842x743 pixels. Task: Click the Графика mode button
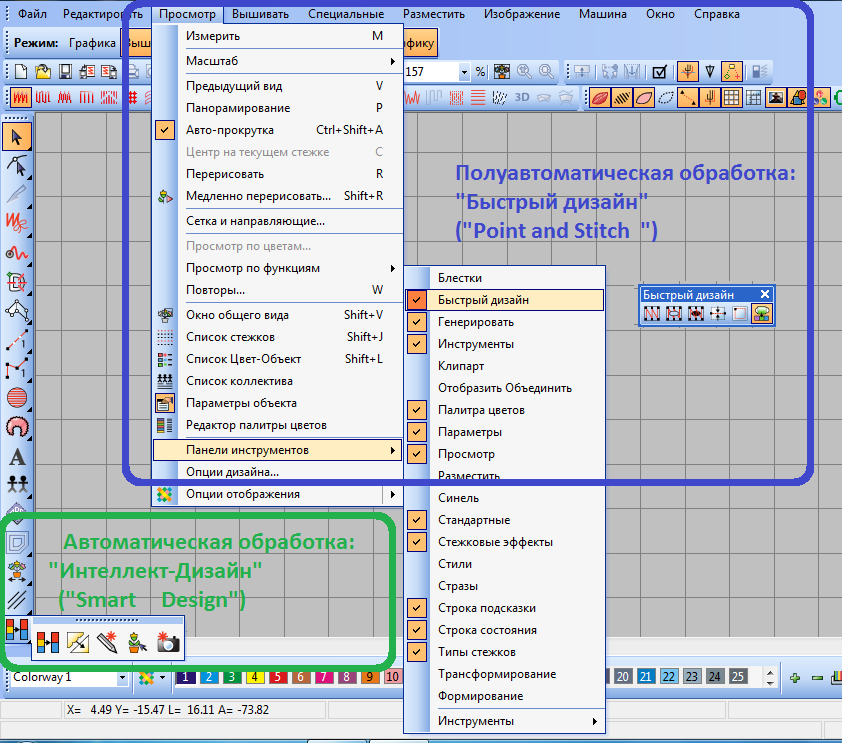point(92,43)
